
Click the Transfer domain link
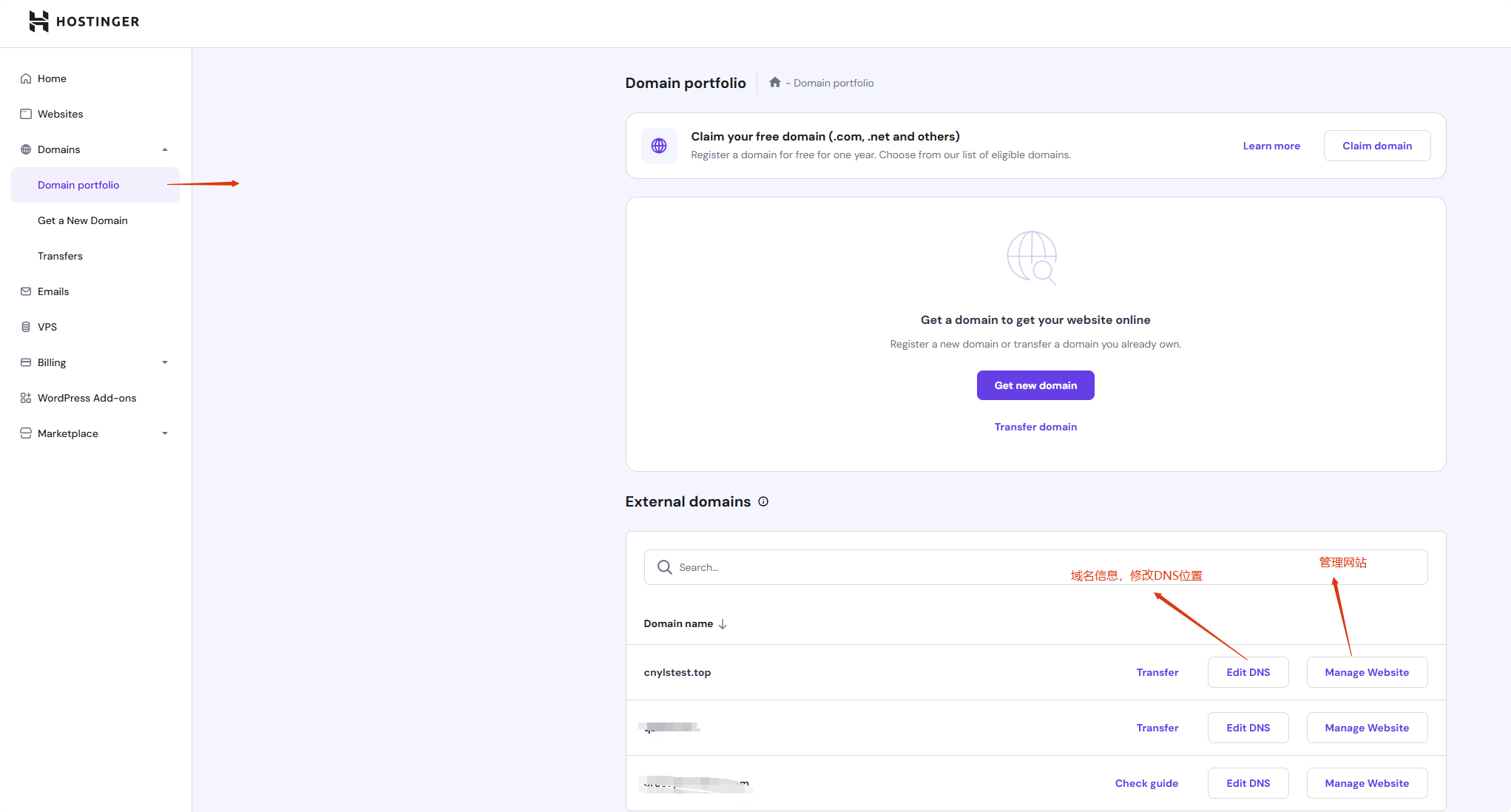[x=1035, y=427]
